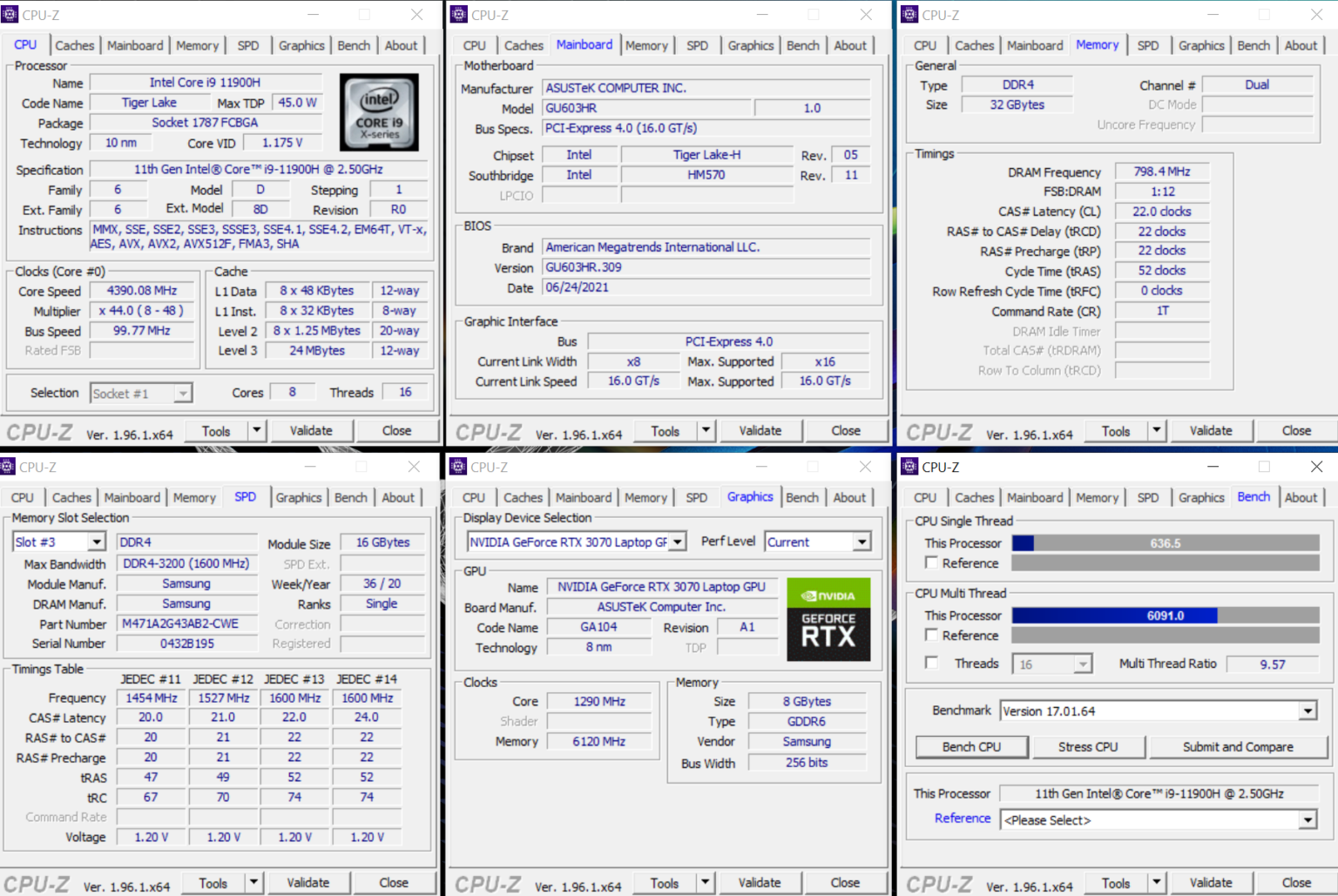Click the CPU-Z title icon of the Processor window

click(10, 15)
